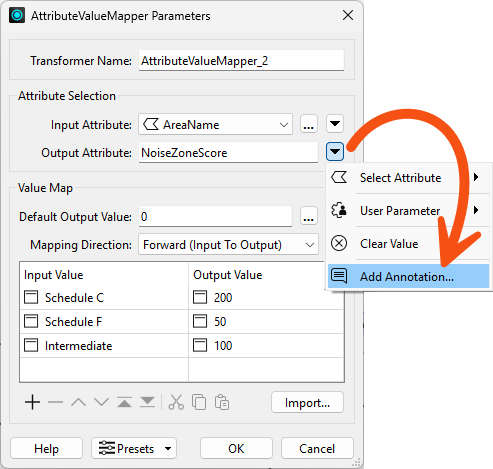Viewport: 493px width, 469px height.
Task: Expand Select Attribute submenu arrow
Action: pos(476,177)
